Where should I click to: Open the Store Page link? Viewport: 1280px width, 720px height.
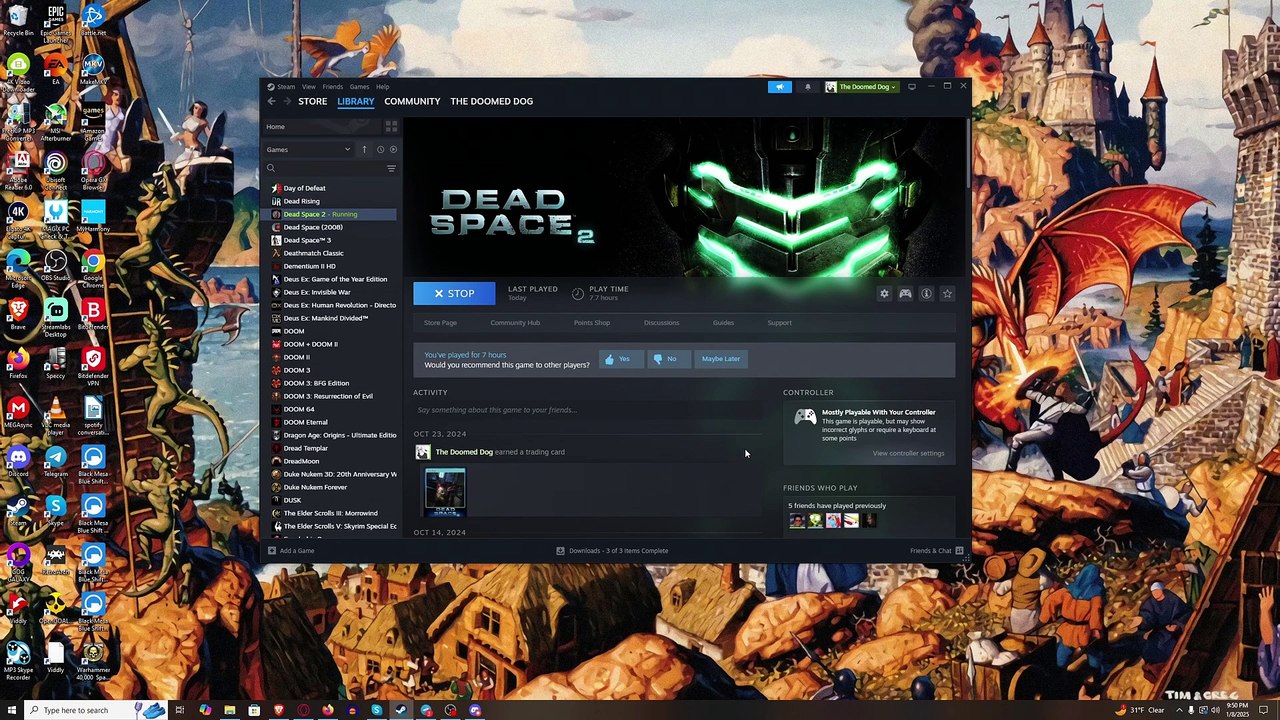coord(440,323)
